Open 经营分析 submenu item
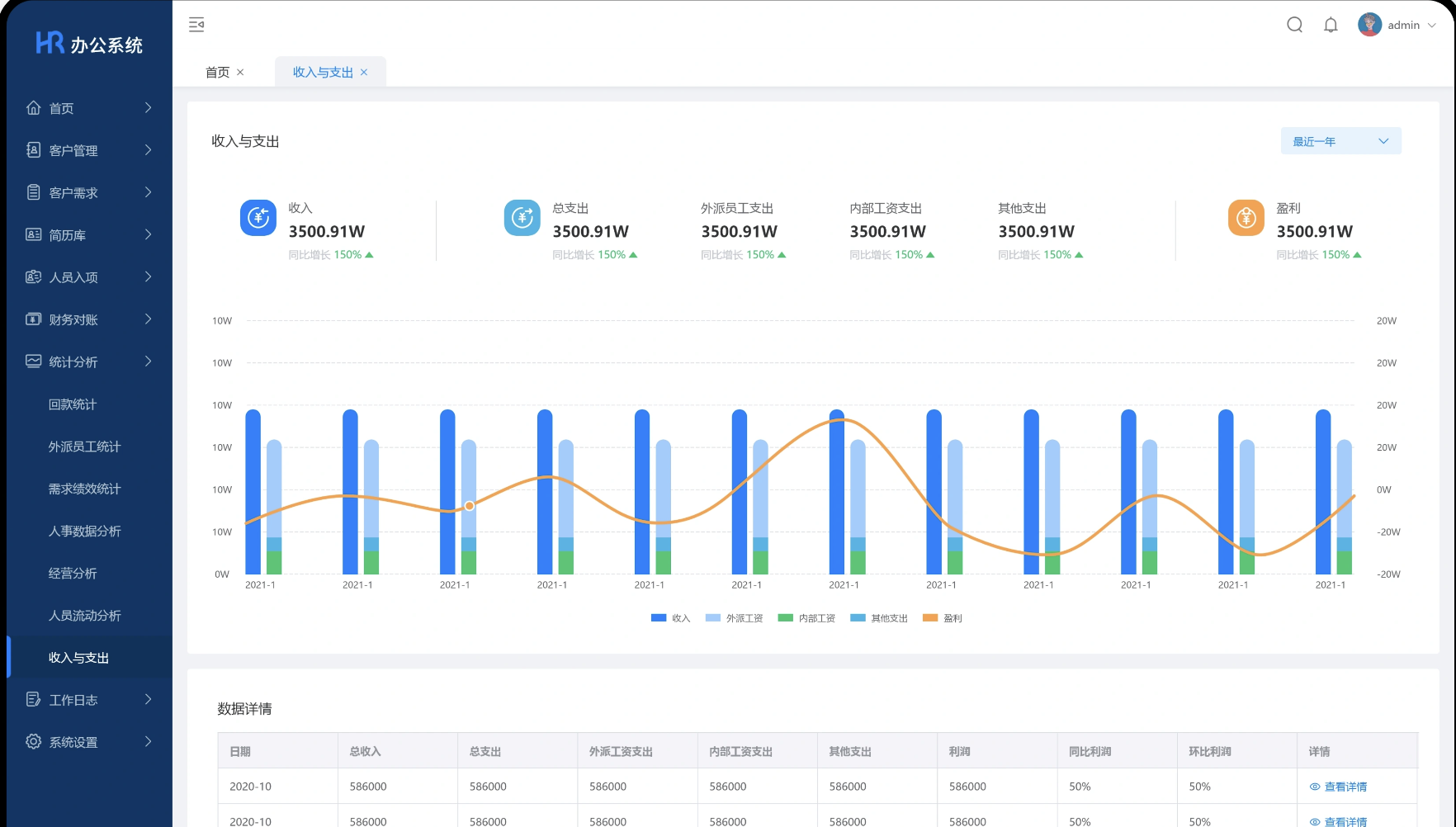 (73, 573)
